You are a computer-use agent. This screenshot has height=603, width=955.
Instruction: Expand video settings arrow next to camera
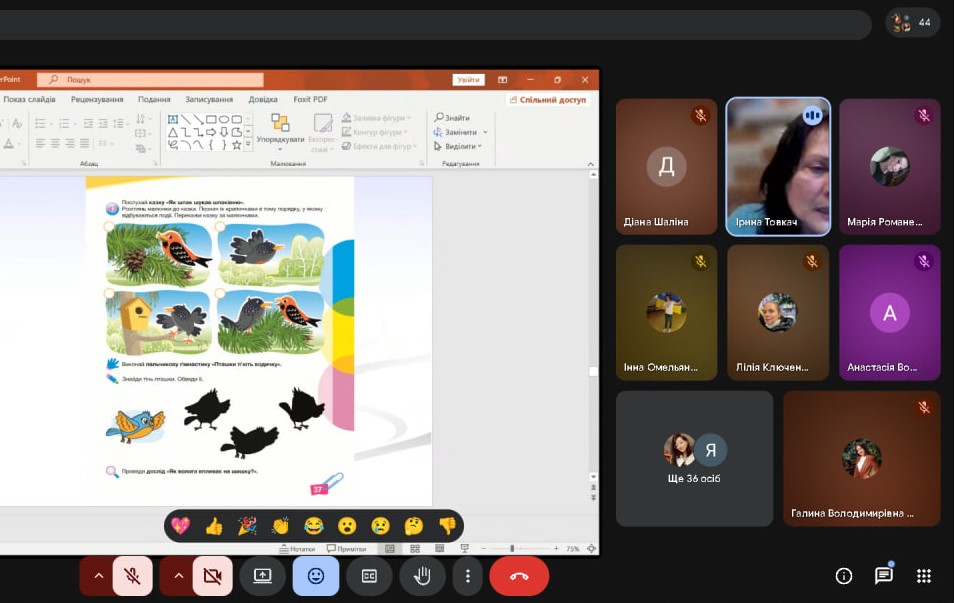click(x=178, y=576)
